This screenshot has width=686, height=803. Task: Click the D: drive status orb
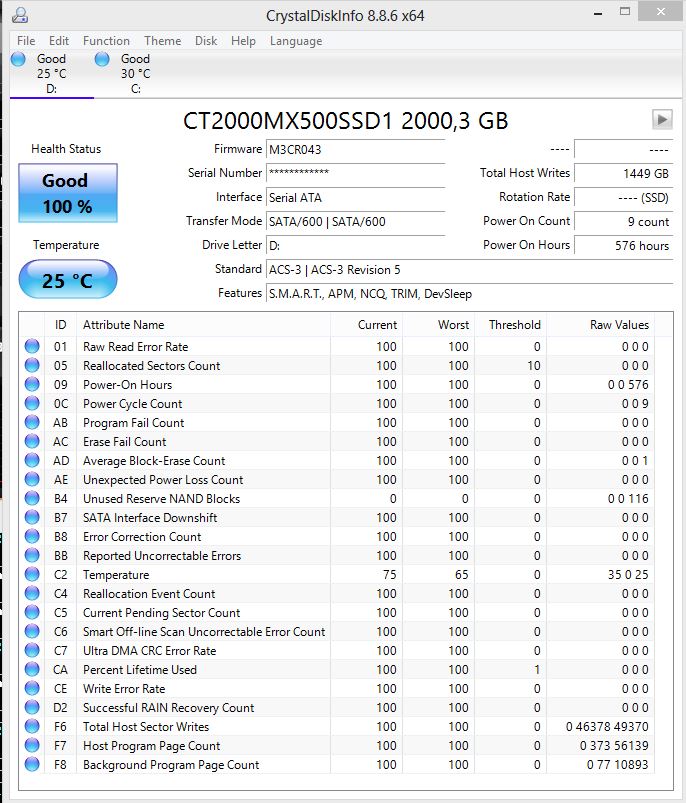18,59
